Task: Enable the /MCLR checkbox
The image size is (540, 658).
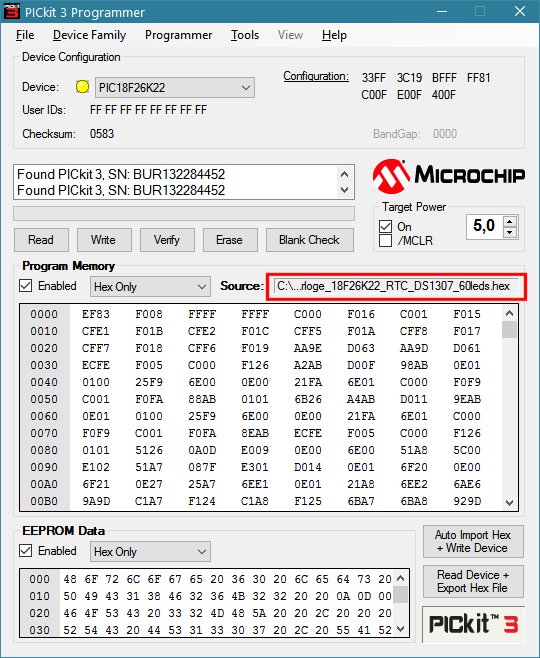Action: [385, 241]
